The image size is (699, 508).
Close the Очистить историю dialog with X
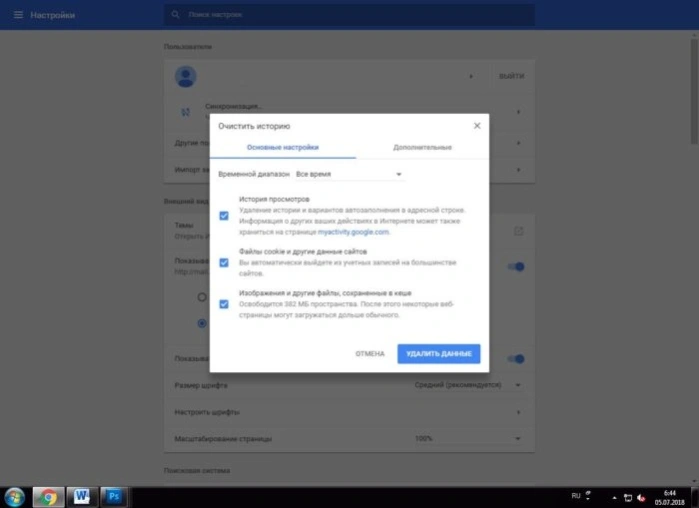(x=477, y=126)
